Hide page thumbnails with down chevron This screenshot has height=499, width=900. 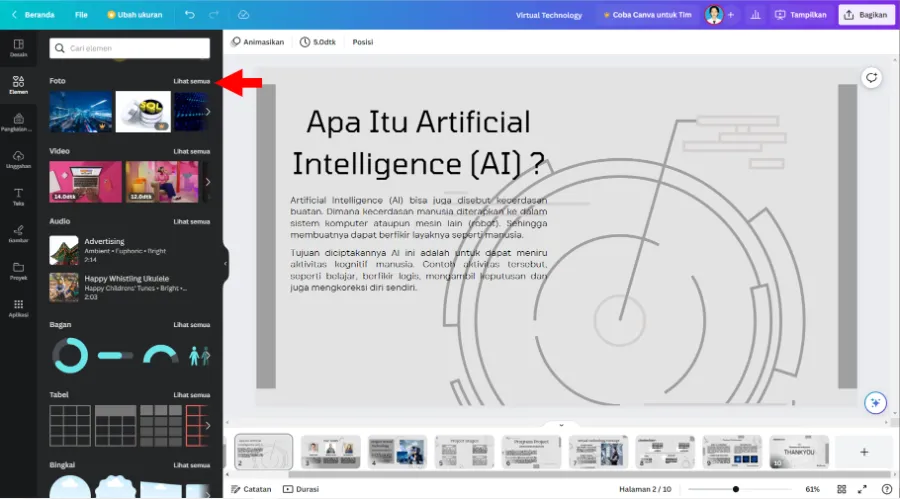tap(561, 425)
